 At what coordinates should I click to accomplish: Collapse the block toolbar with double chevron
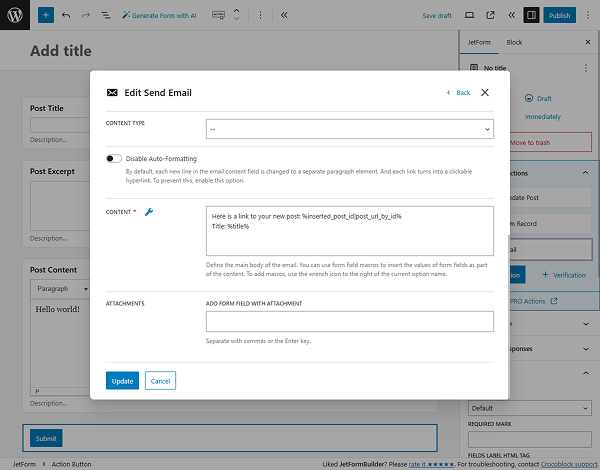click(x=284, y=15)
